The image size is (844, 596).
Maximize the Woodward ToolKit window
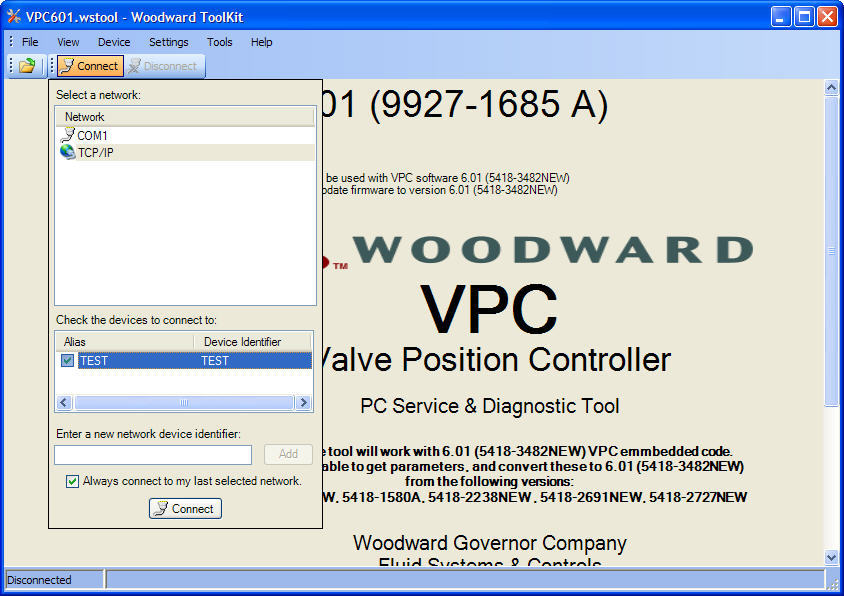(804, 17)
